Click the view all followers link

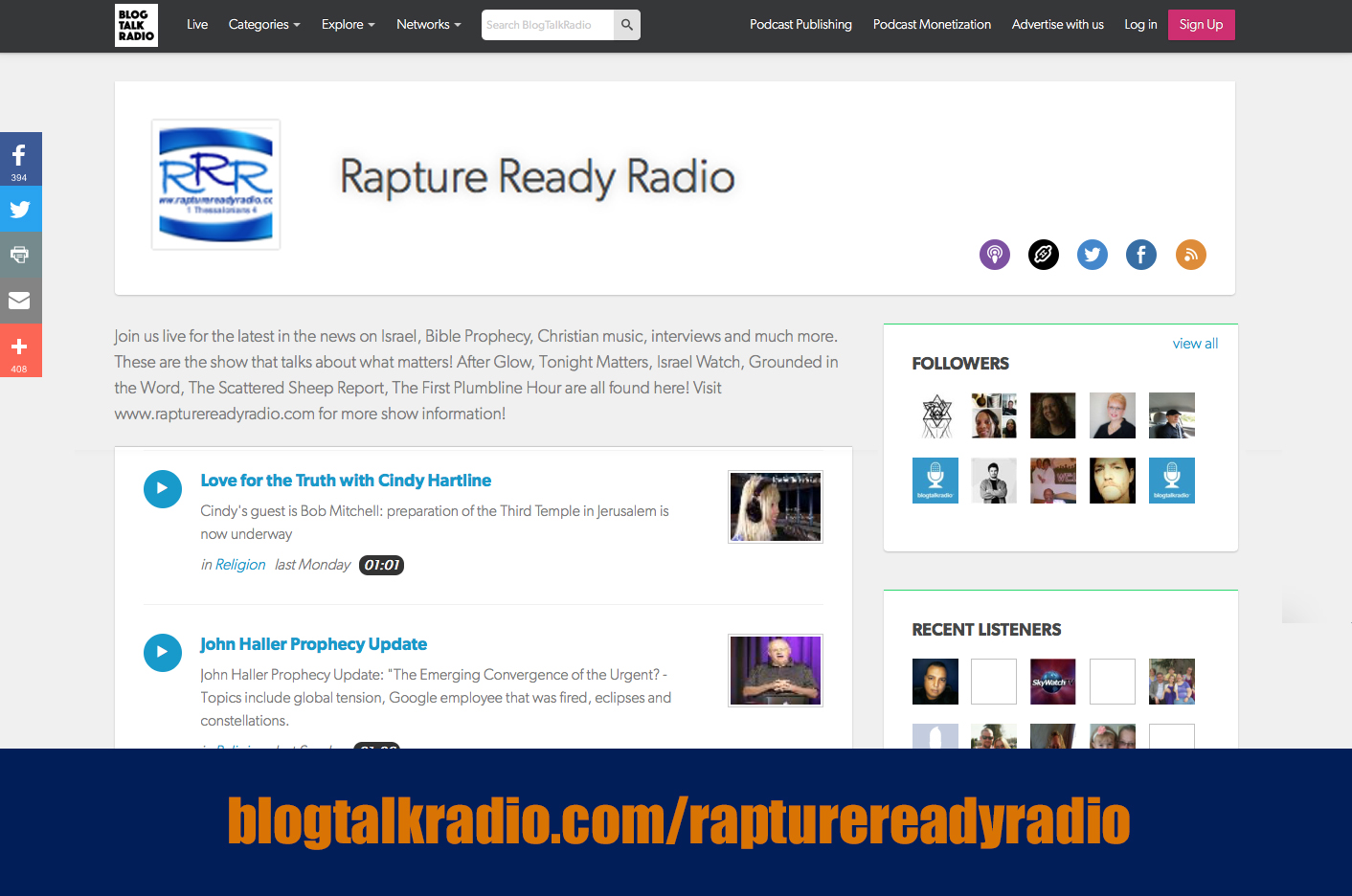pos(1195,344)
